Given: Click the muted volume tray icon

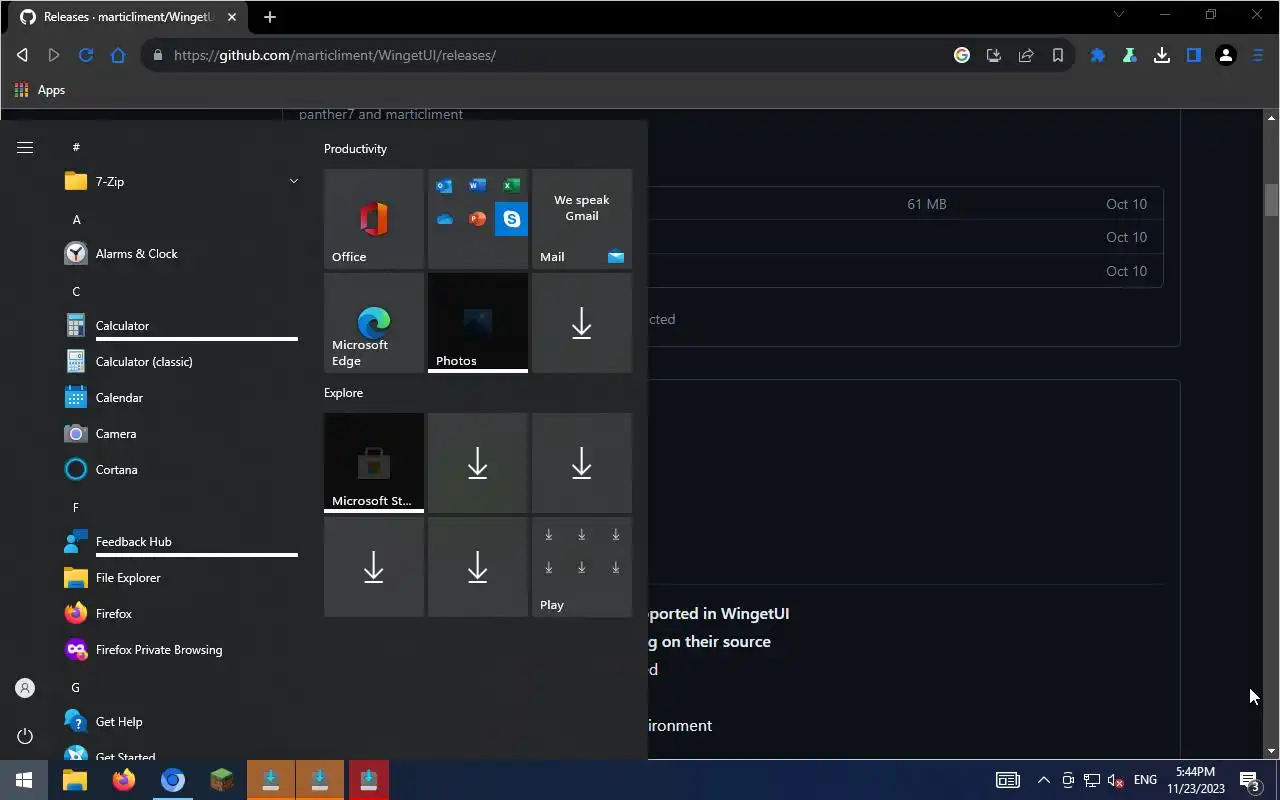Looking at the screenshot, I should 1116,780.
